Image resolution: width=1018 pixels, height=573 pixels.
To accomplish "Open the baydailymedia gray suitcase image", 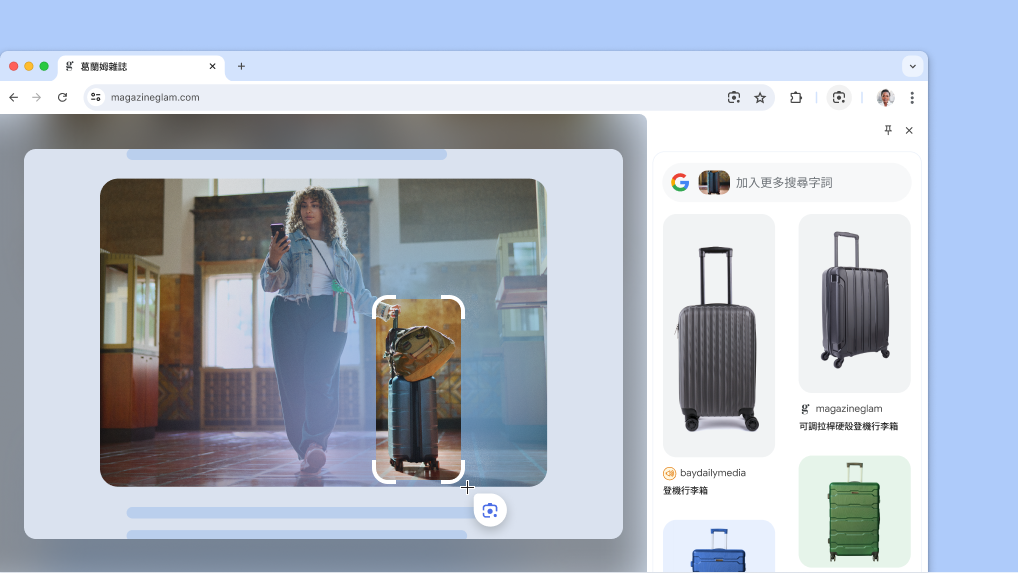I will tap(719, 335).
